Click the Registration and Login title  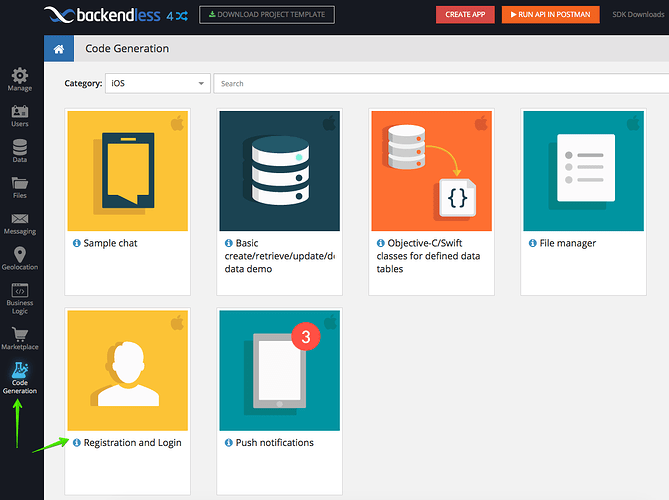tap(132, 443)
